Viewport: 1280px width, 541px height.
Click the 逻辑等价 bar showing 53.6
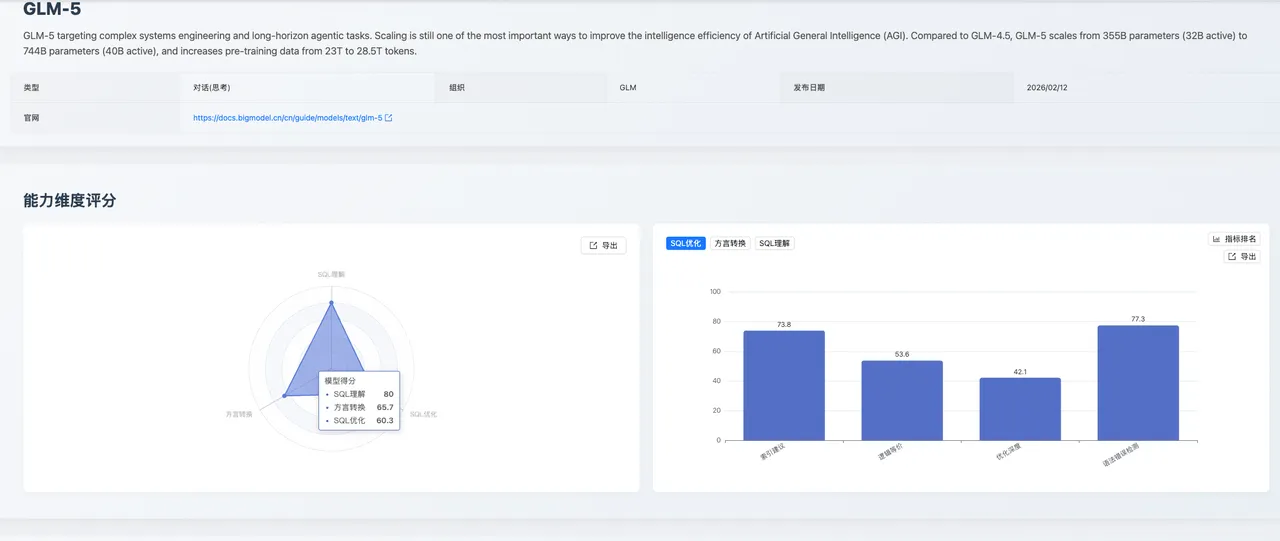pyautogui.click(x=902, y=400)
